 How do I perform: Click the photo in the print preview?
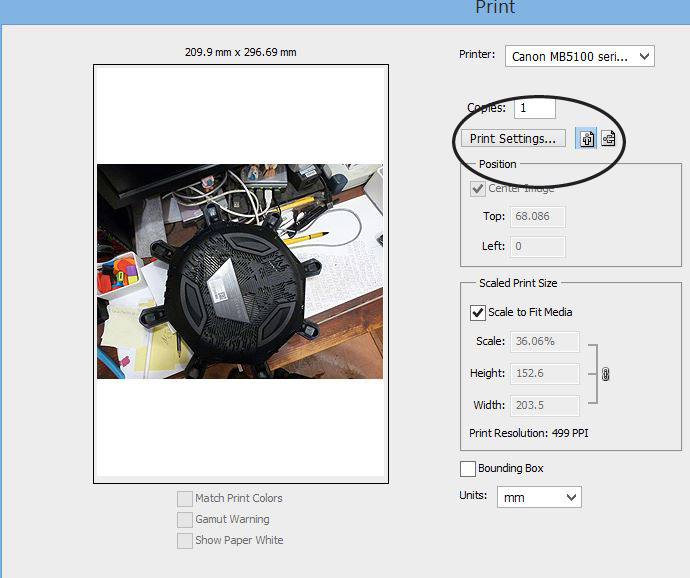pyautogui.click(x=240, y=271)
